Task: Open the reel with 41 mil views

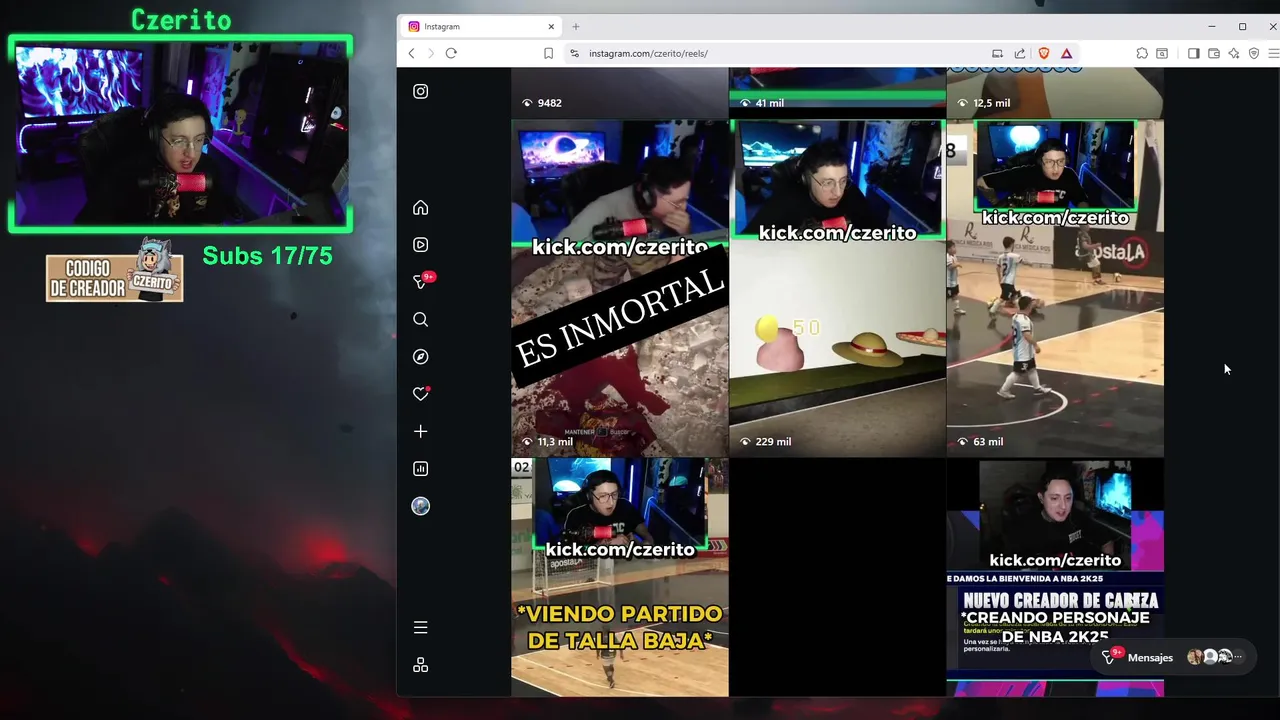Action: (x=837, y=92)
